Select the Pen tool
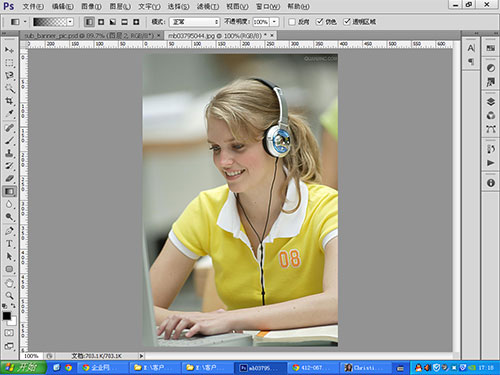The image size is (500, 375). point(9,231)
